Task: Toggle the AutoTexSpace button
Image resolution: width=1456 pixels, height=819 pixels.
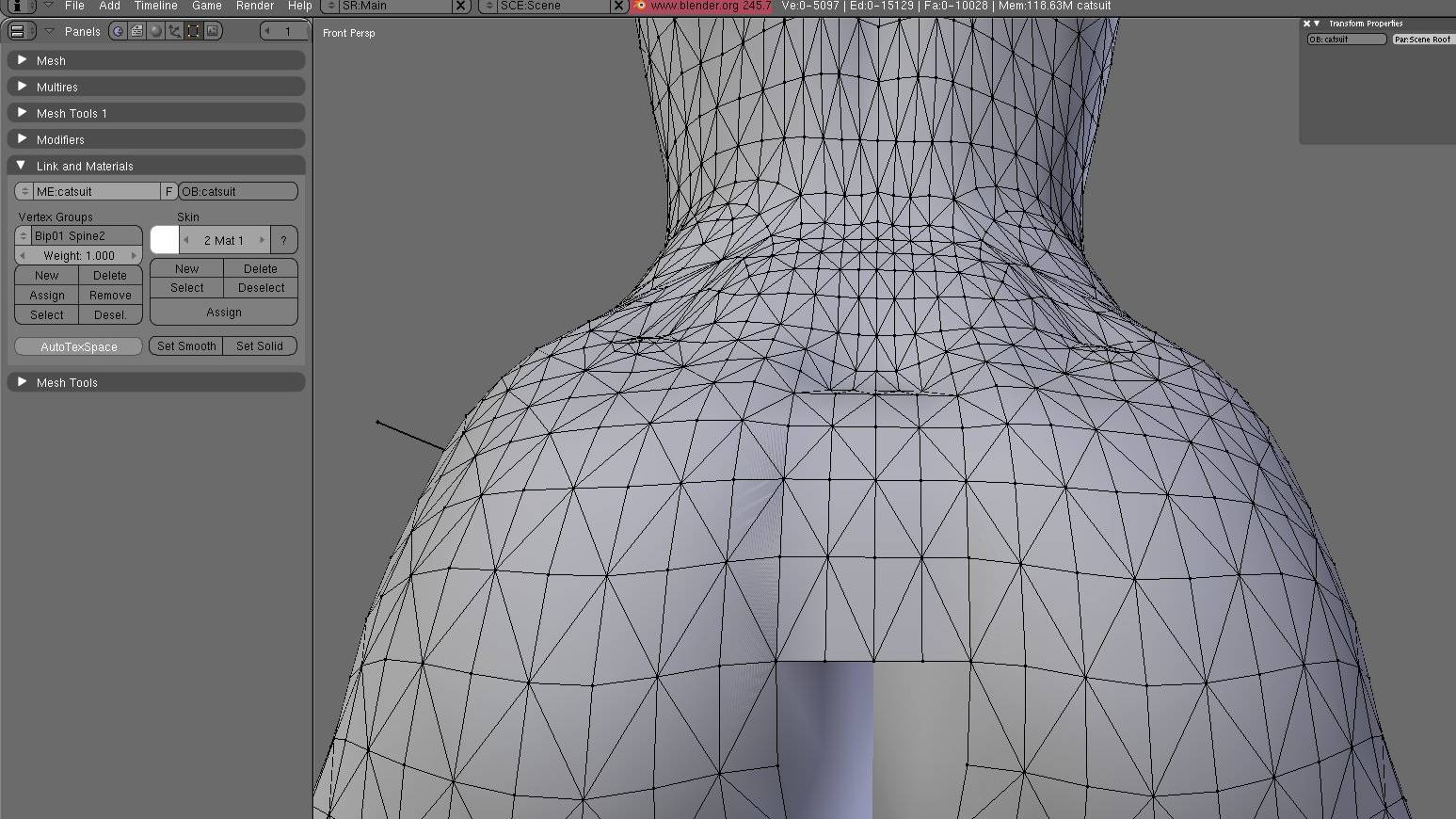Action: [78, 346]
